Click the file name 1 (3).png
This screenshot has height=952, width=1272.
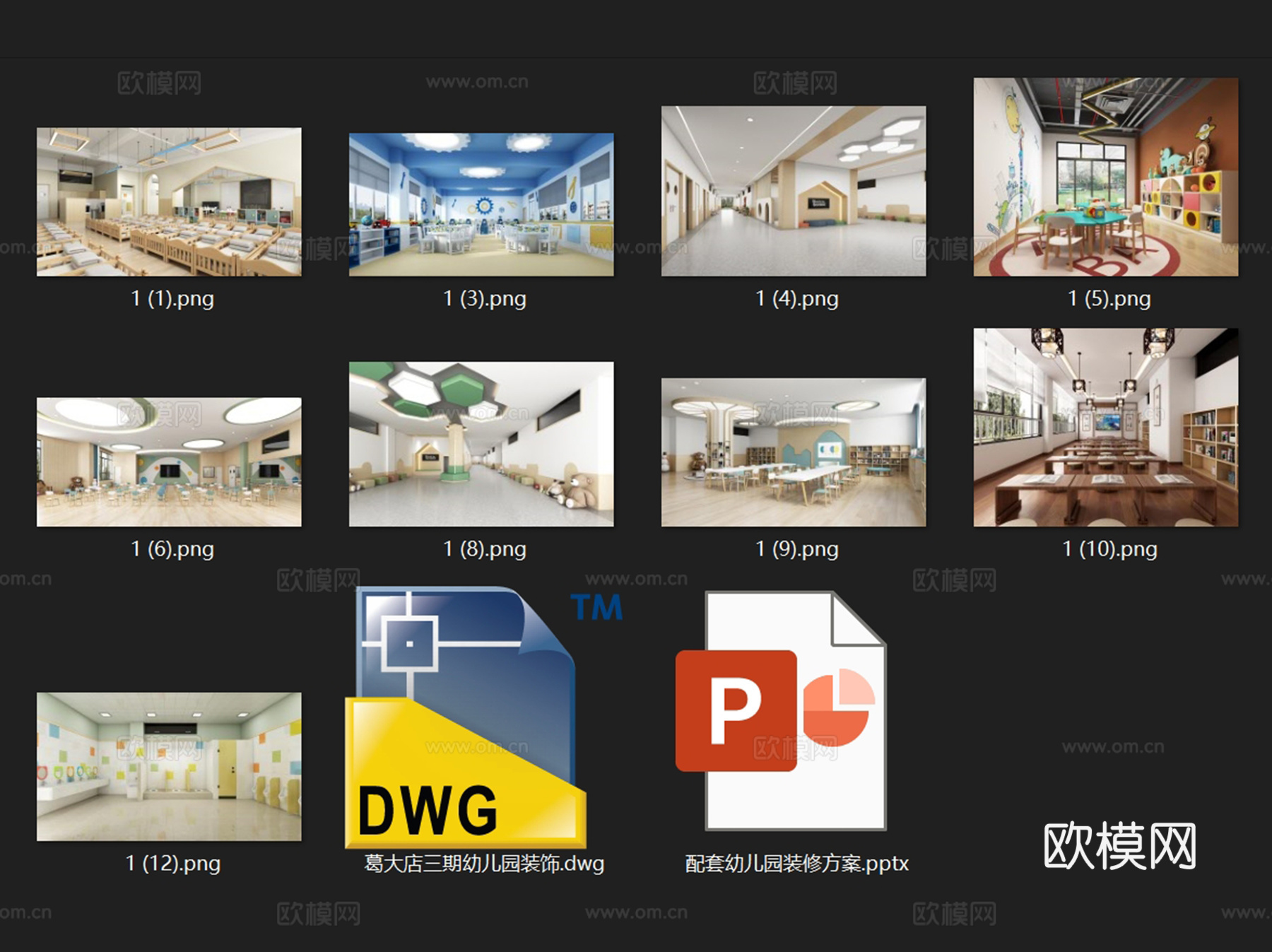(485, 298)
